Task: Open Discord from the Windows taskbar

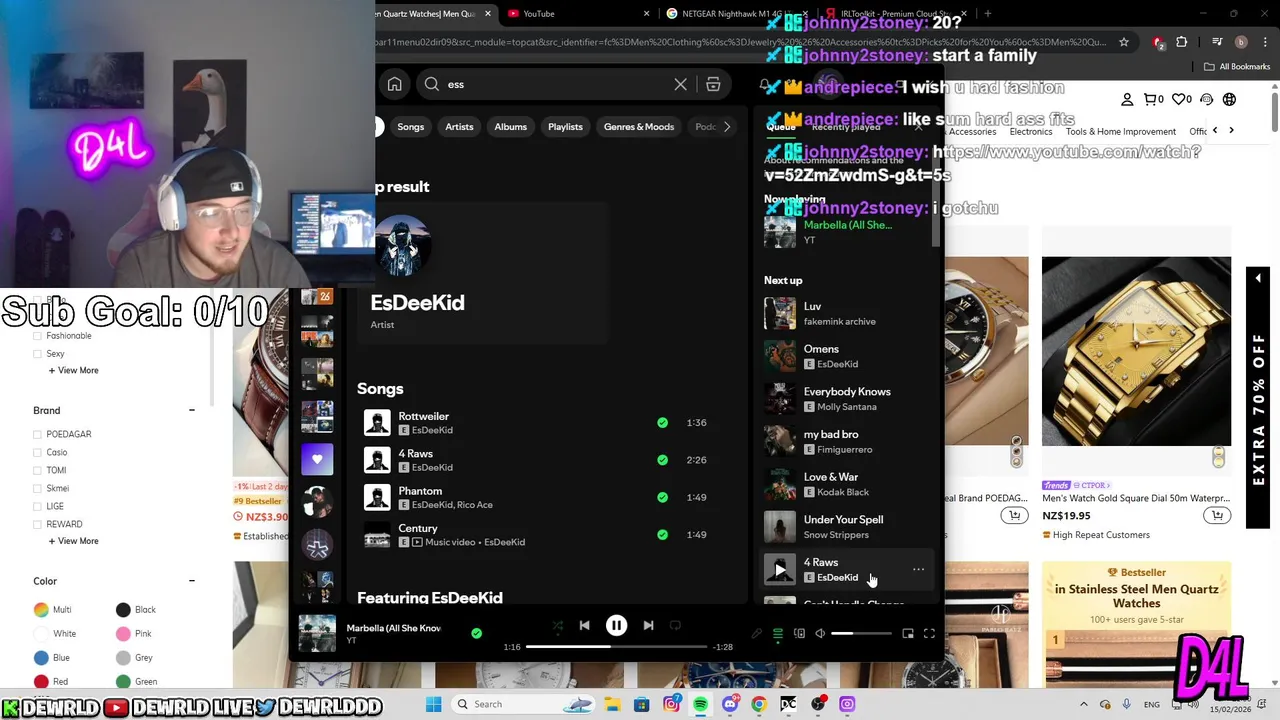Action: coord(730,704)
